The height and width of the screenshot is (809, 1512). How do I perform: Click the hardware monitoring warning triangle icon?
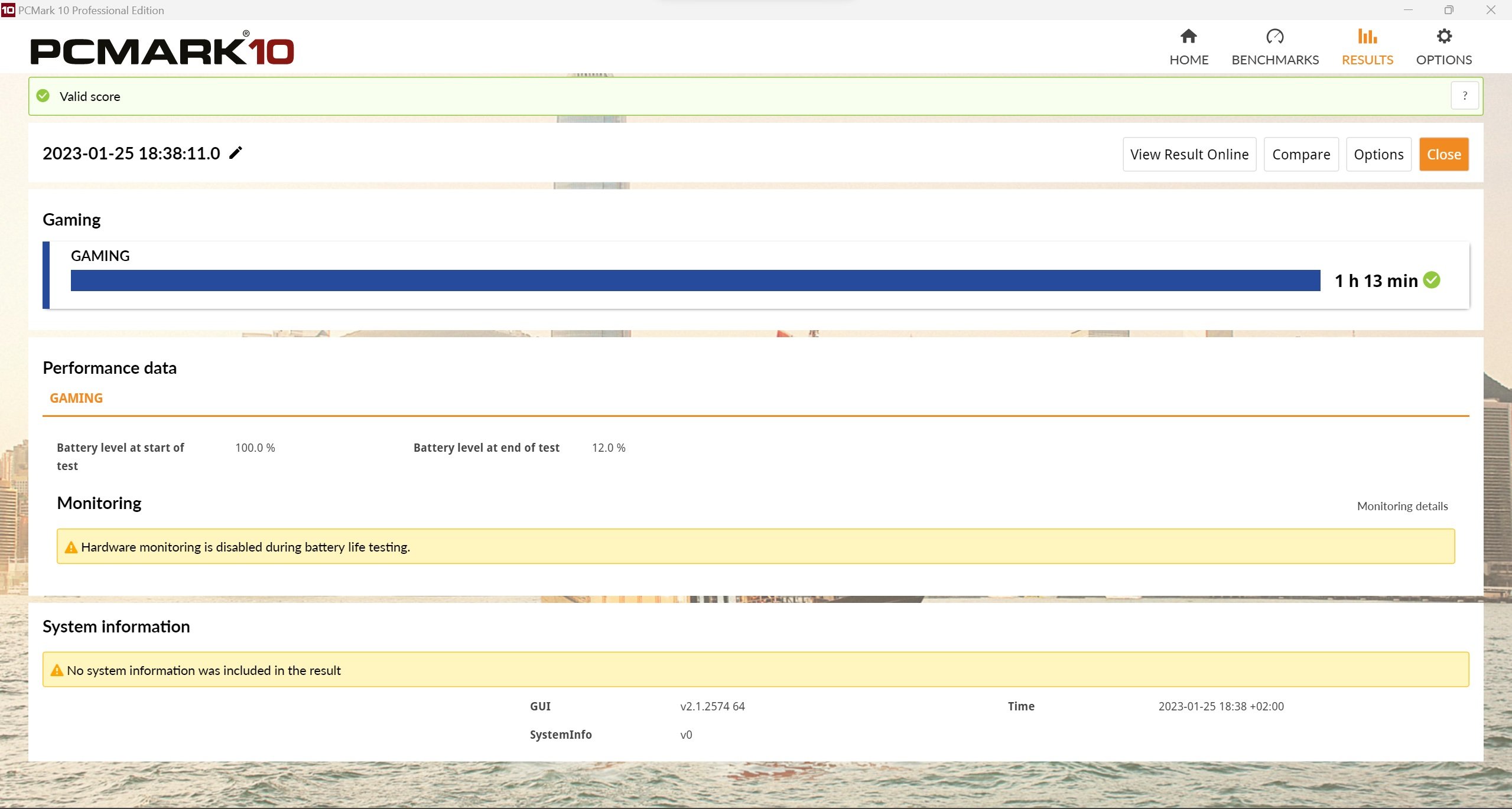[71, 547]
